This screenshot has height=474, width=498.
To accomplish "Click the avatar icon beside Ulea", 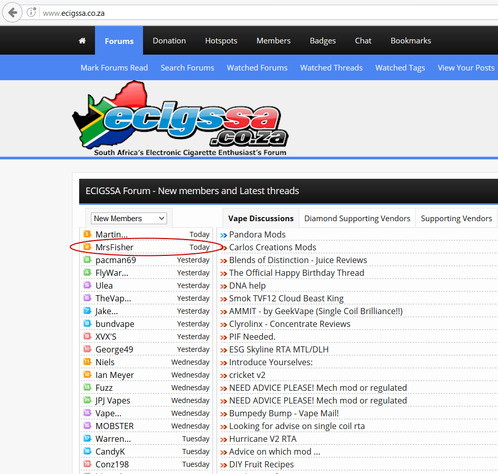I will pyautogui.click(x=87, y=285).
